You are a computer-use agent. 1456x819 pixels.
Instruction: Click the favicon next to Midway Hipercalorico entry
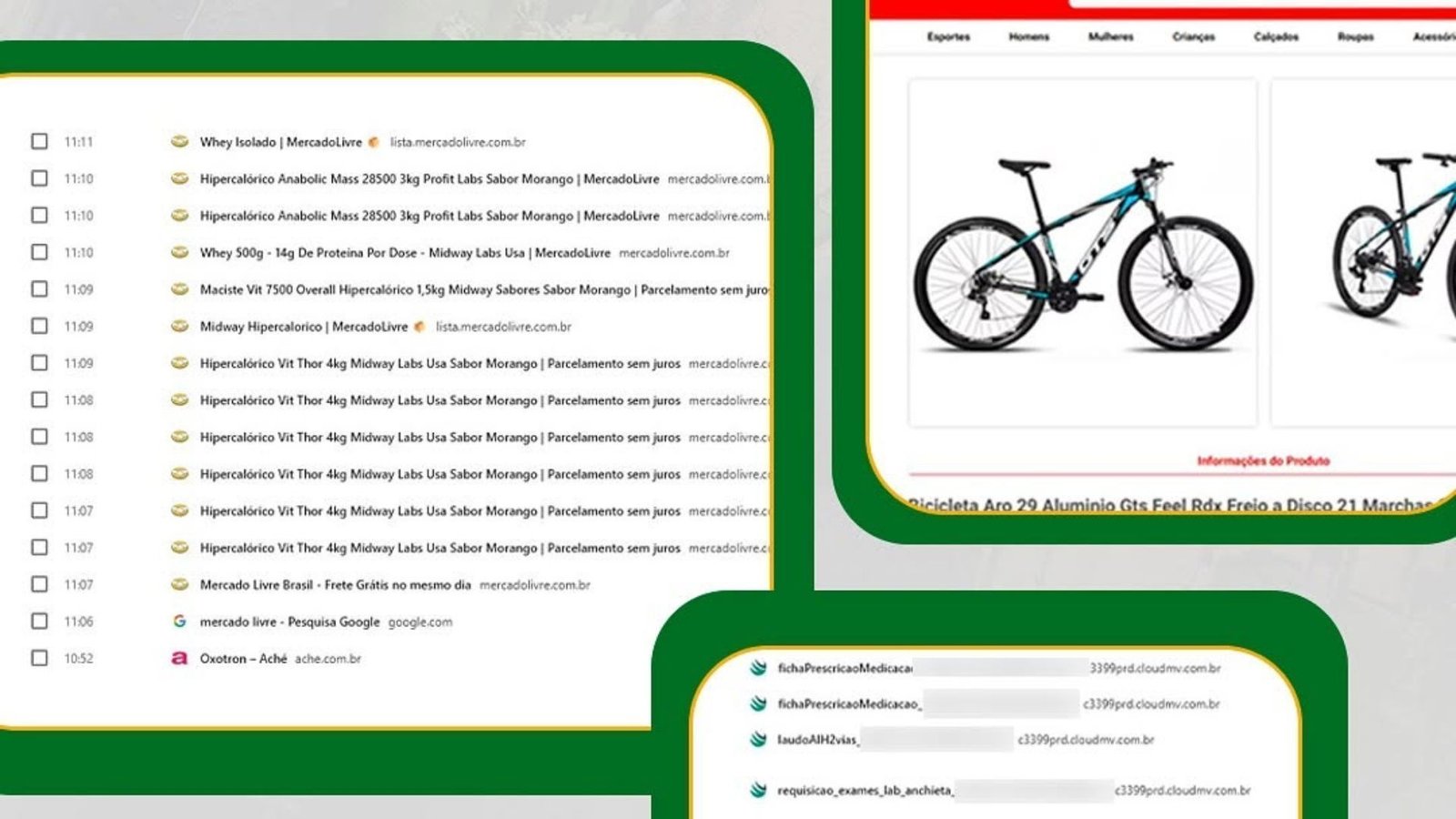179,326
